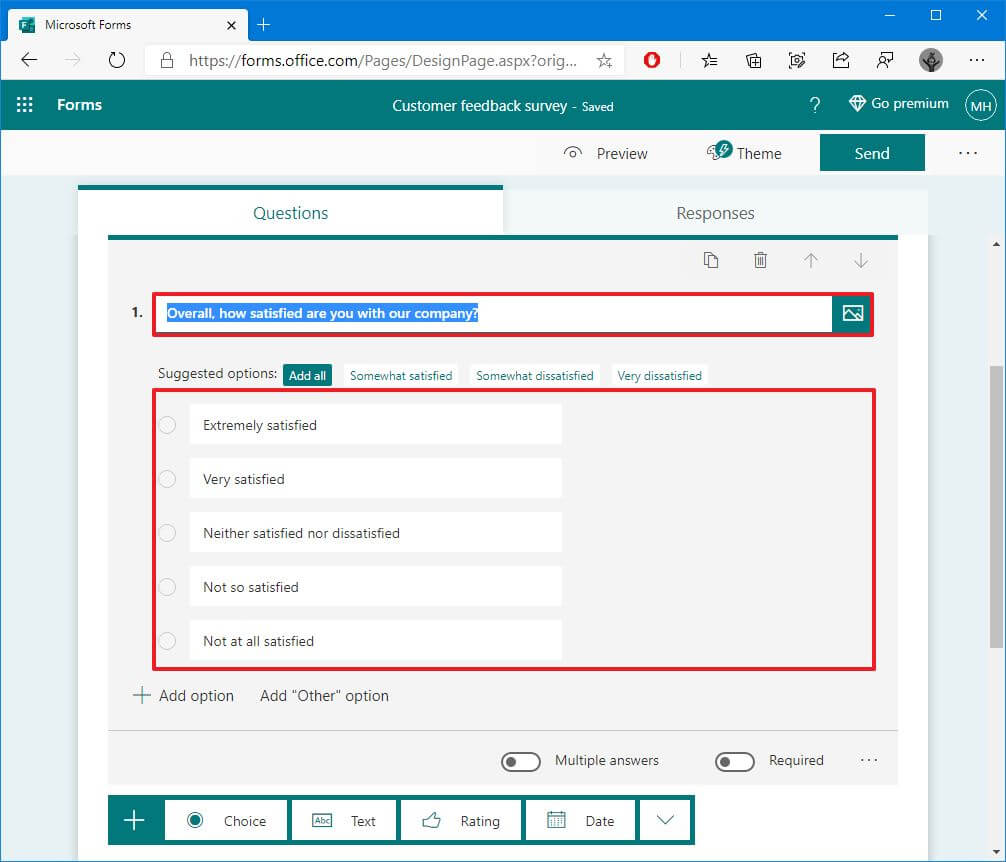Move question down with arrow icon
The image size is (1006, 862).
(860, 260)
